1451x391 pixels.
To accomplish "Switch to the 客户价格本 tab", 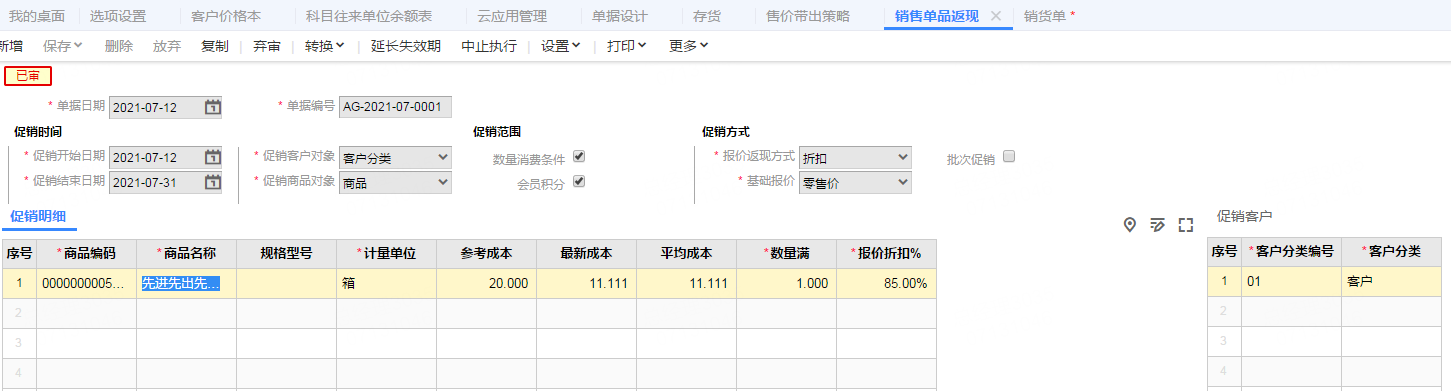I will pyautogui.click(x=225, y=16).
